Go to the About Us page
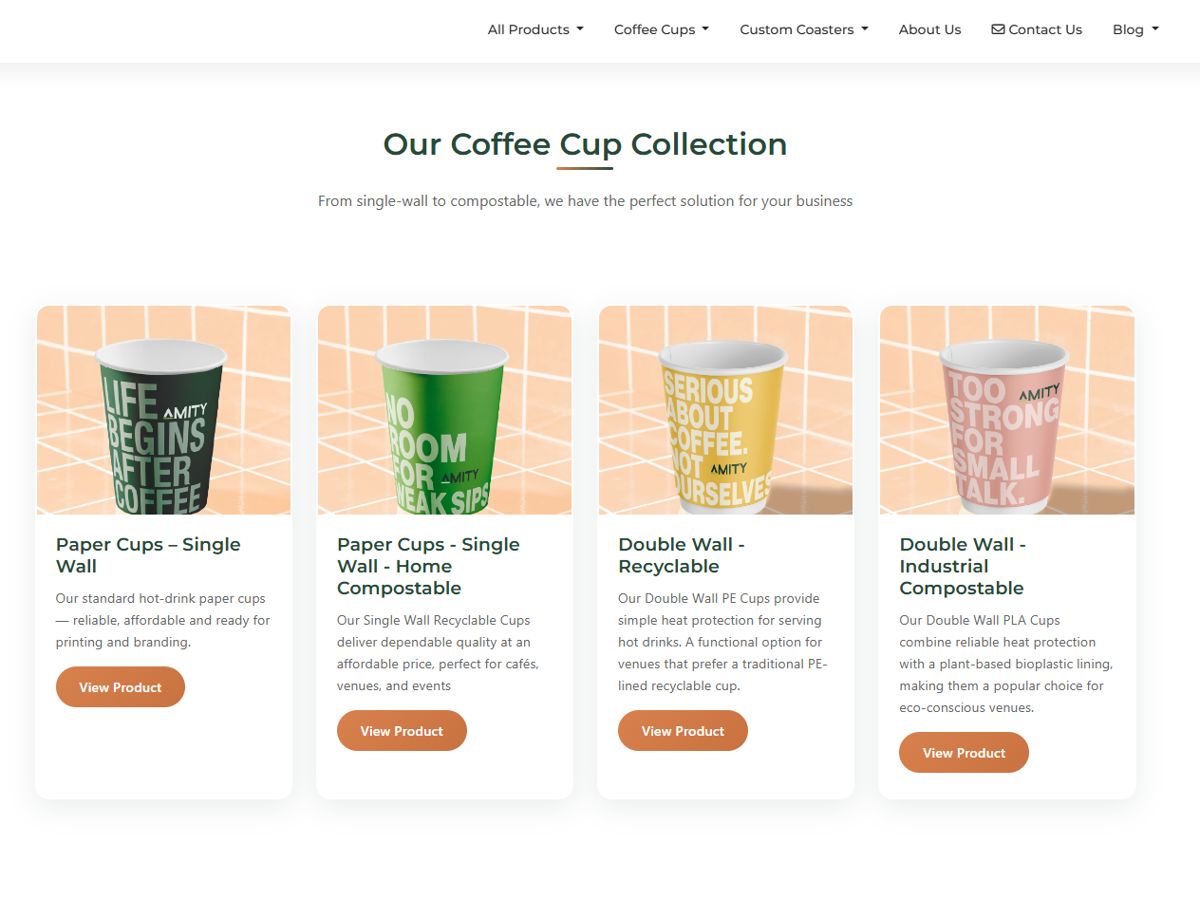Viewport: 1200px width, 900px height. tap(930, 30)
